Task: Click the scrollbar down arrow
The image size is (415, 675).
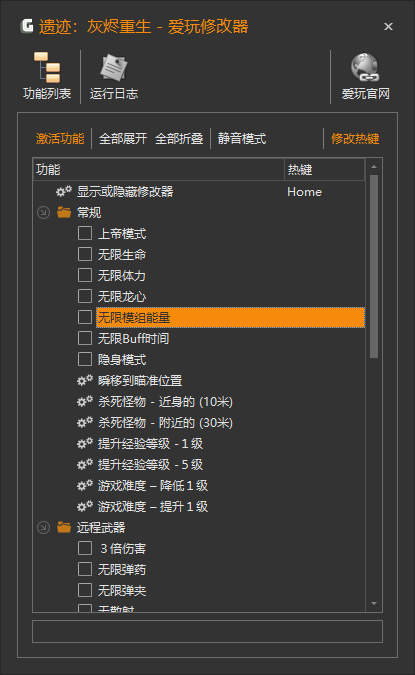Action: click(x=374, y=604)
